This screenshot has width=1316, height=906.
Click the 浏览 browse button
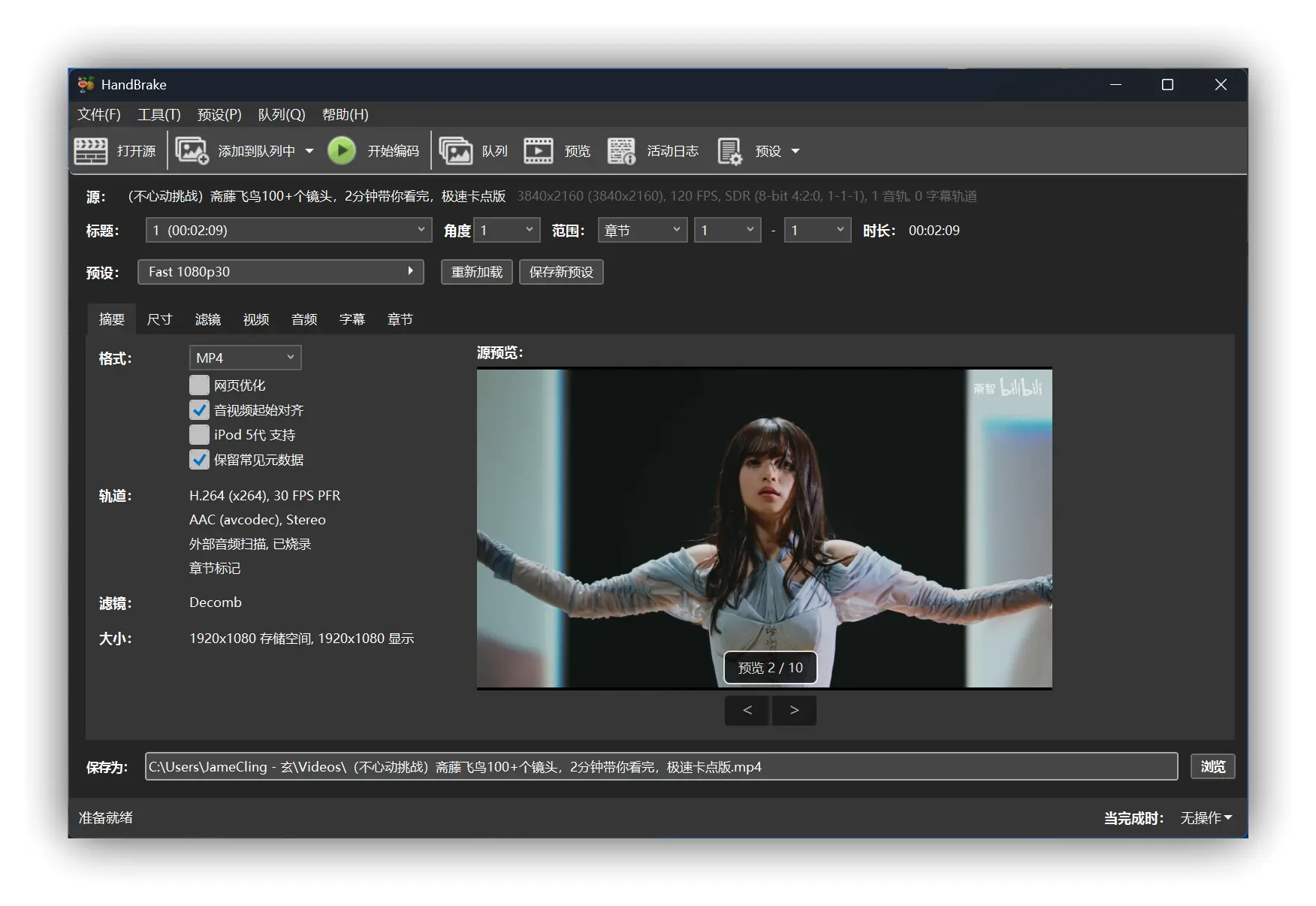tap(1213, 766)
